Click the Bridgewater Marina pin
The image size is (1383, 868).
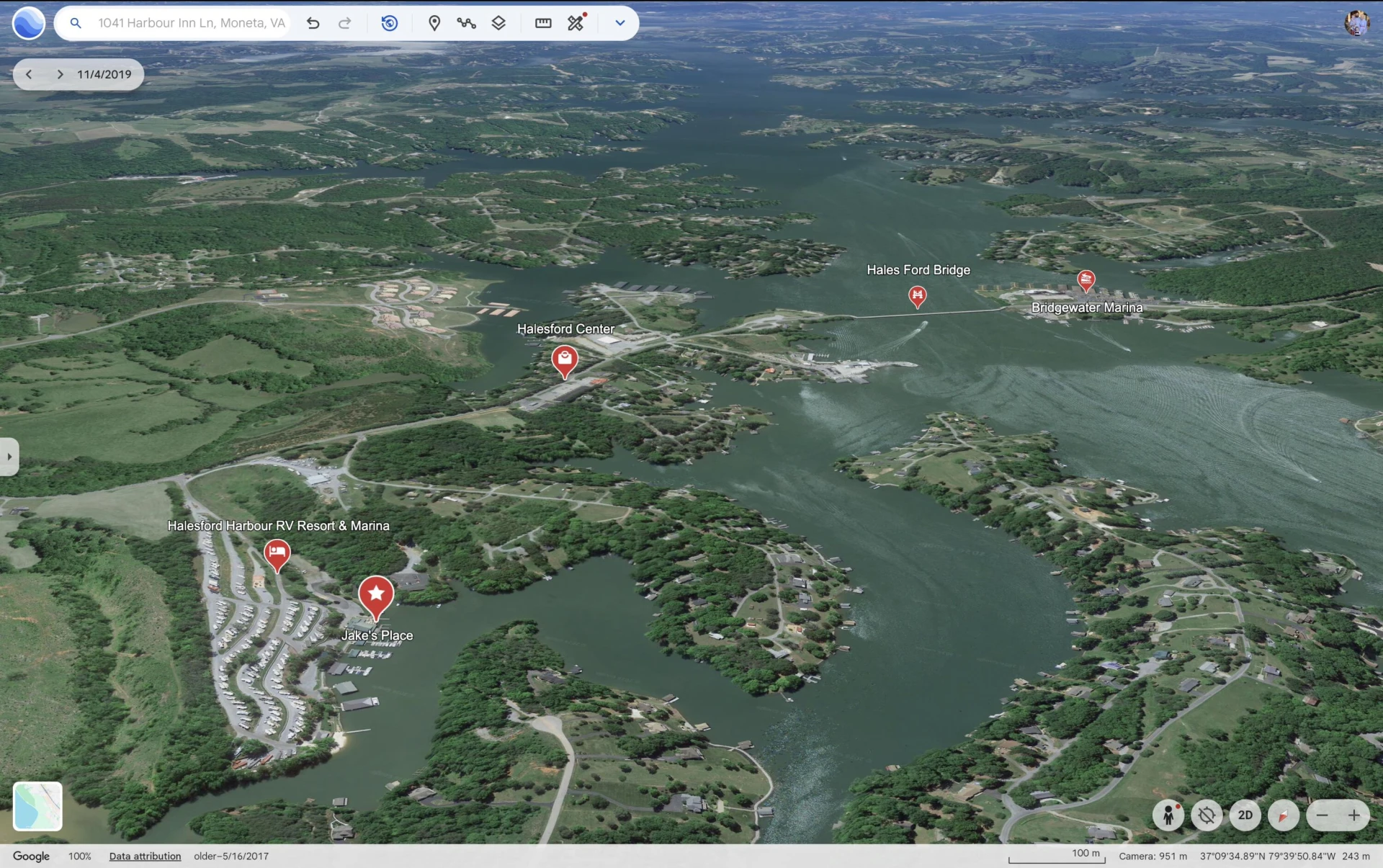click(1086, 280)
